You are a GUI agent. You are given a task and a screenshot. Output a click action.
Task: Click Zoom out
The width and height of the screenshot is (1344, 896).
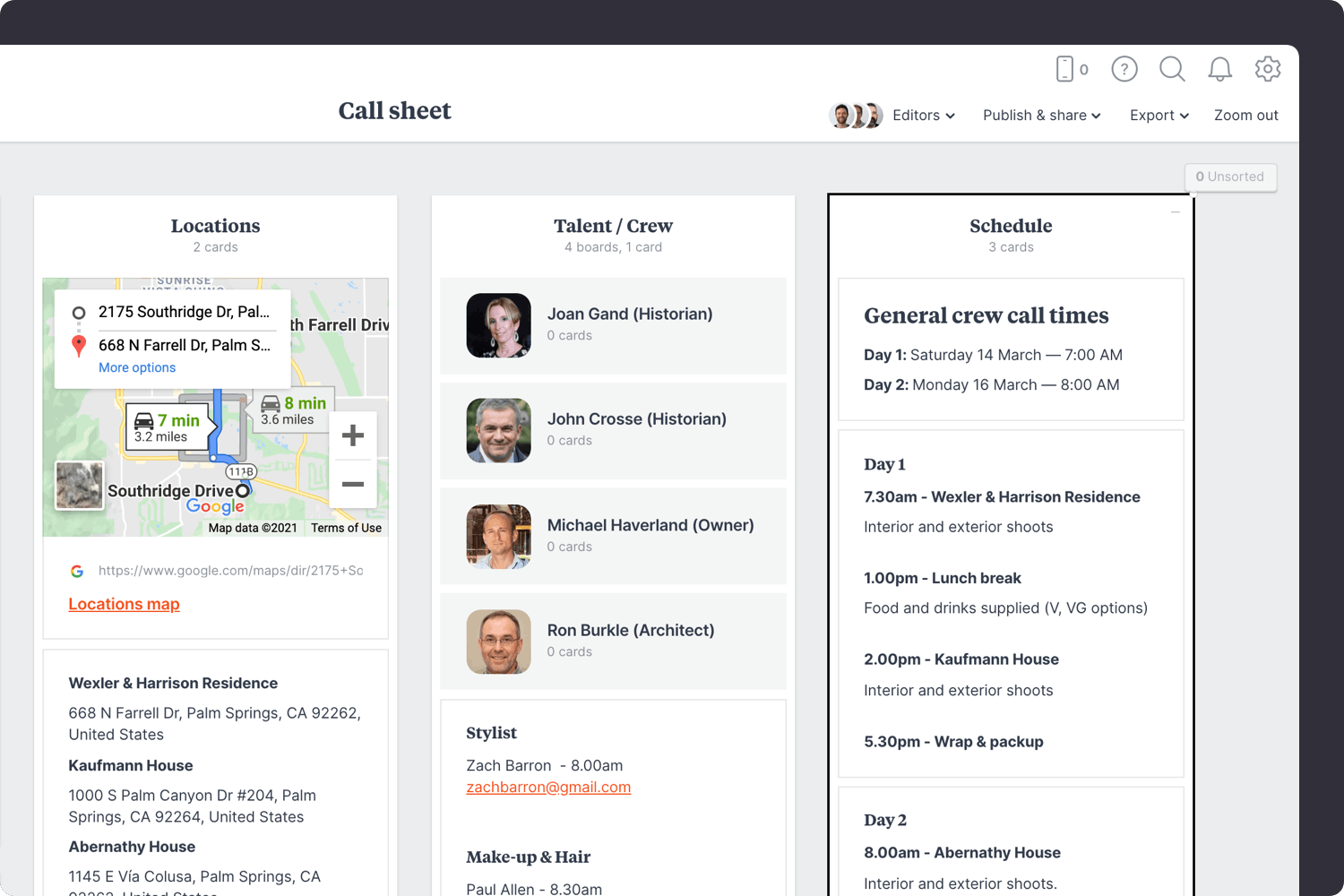(x=1246, y=116)
